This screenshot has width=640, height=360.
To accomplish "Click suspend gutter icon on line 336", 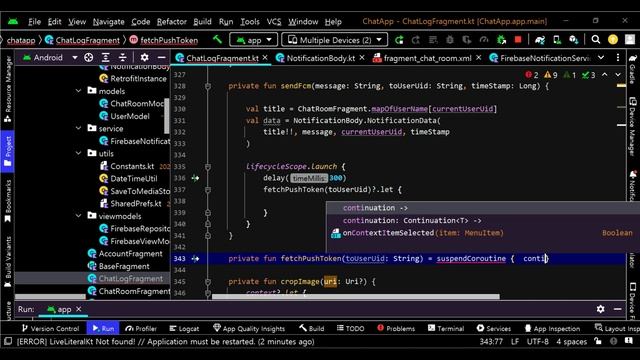I will [196, 178].
